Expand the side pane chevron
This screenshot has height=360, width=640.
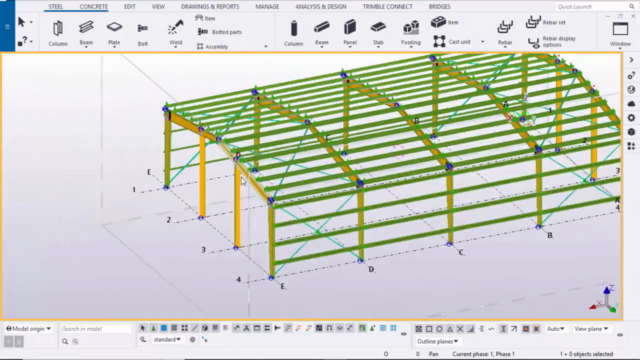(631, 60)
